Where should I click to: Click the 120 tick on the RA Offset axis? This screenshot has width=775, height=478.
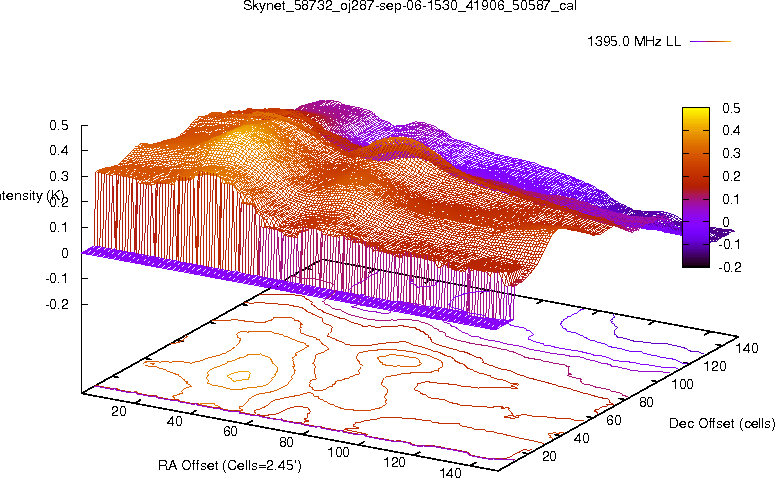[x=394, y=463]
